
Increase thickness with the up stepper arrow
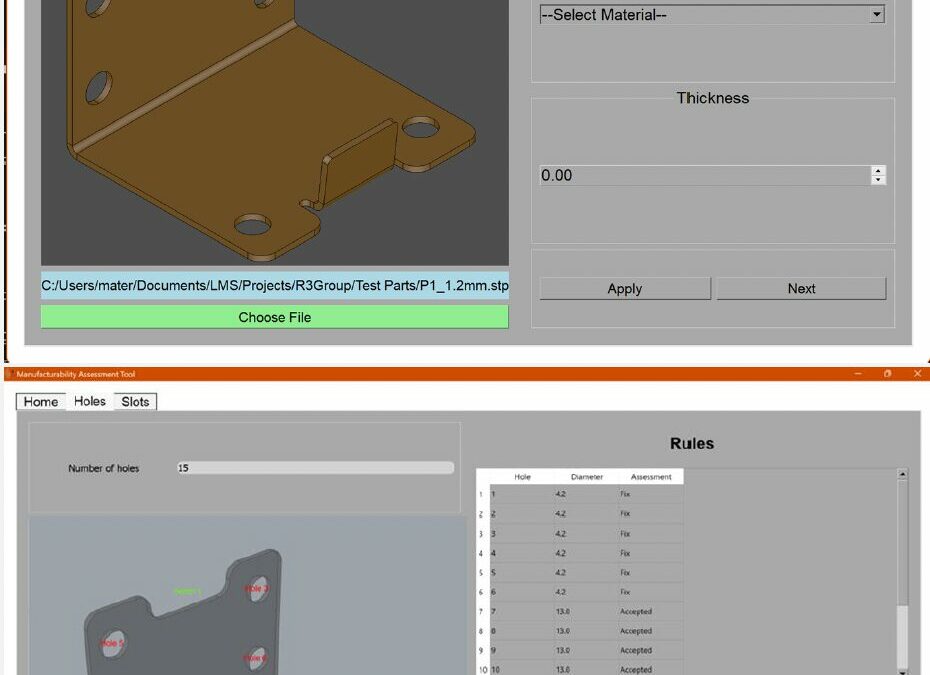click(x=878, y=170)
